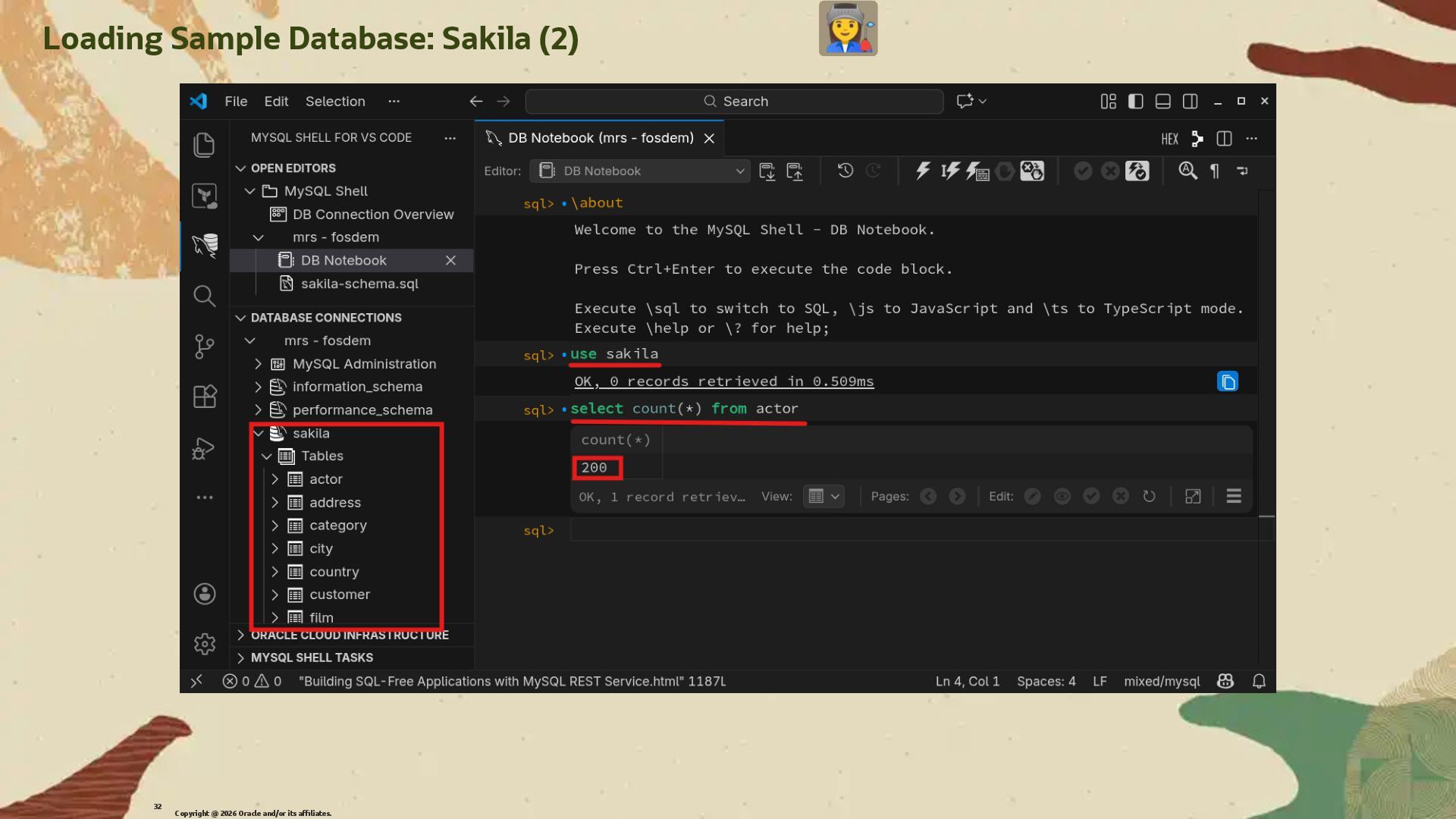Click the copy result icon beside OK message

click(x=1227, y=381)
